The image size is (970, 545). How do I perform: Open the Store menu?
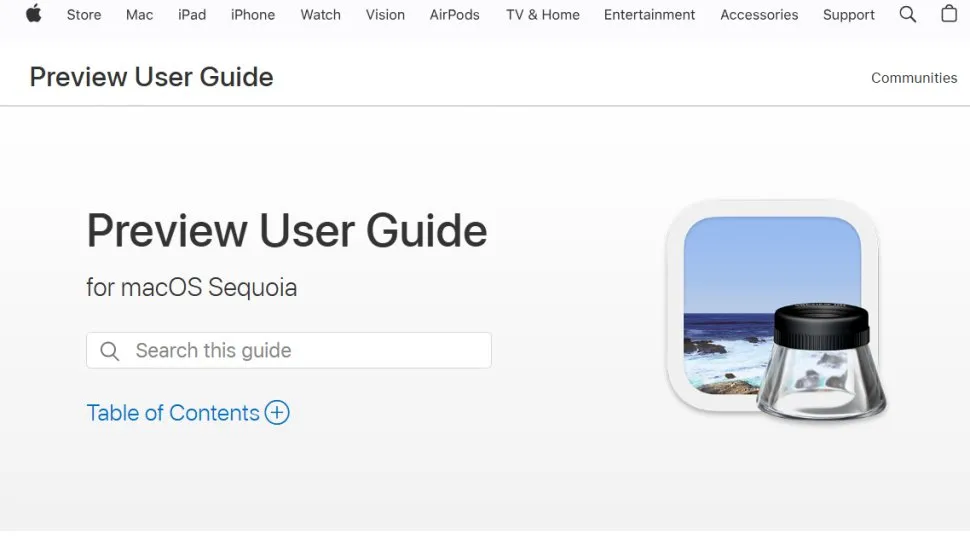84,15
